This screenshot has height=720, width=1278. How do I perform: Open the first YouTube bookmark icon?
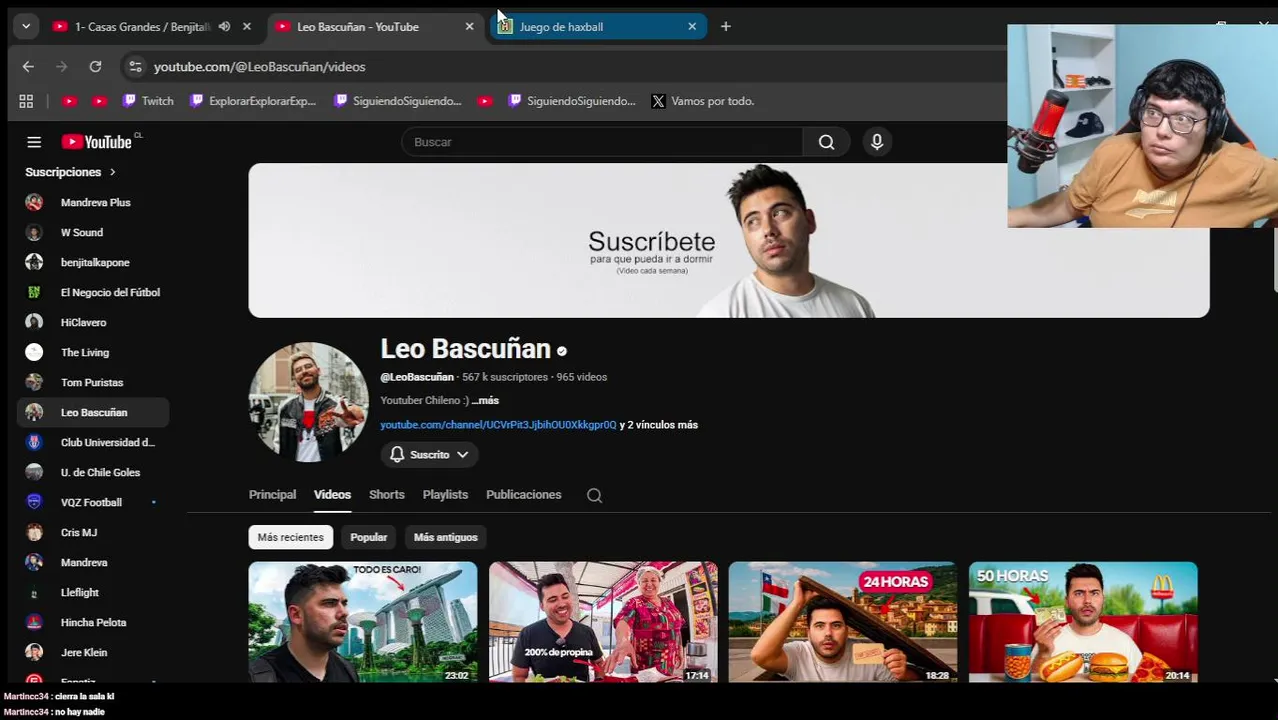click(69, 101)
